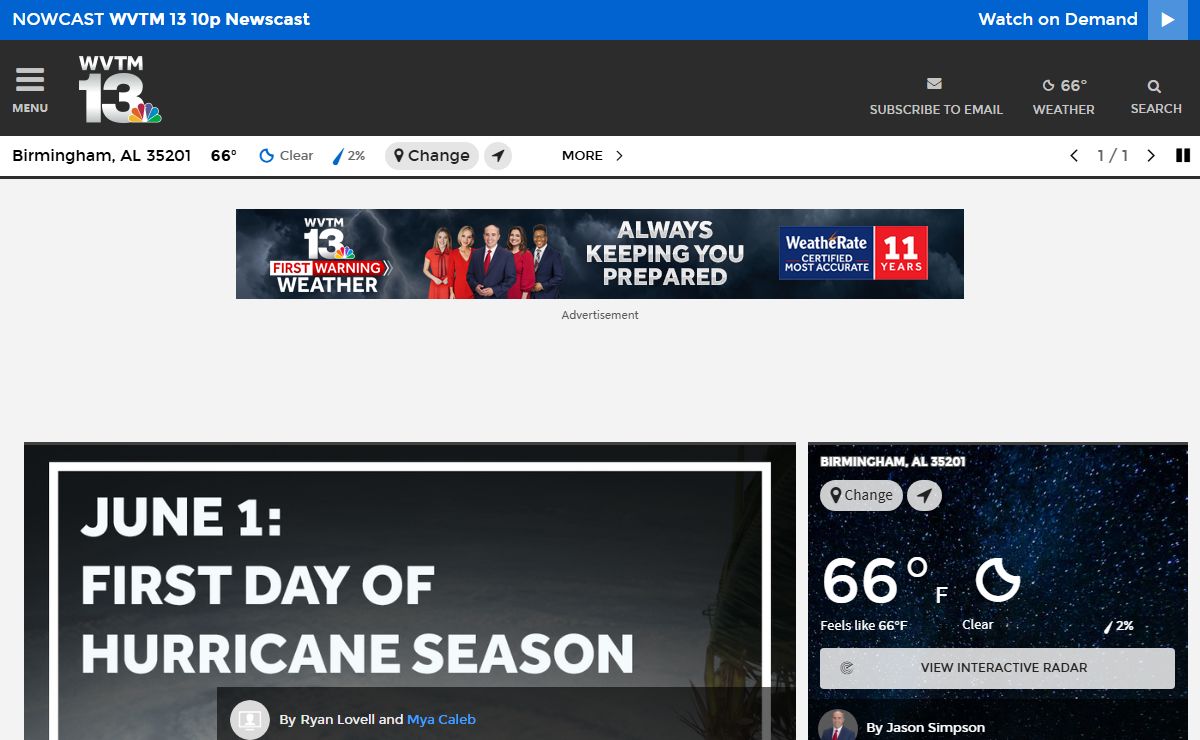
Task: Click the 2% precipitation drop icon in bar
Action: [338, 156]
